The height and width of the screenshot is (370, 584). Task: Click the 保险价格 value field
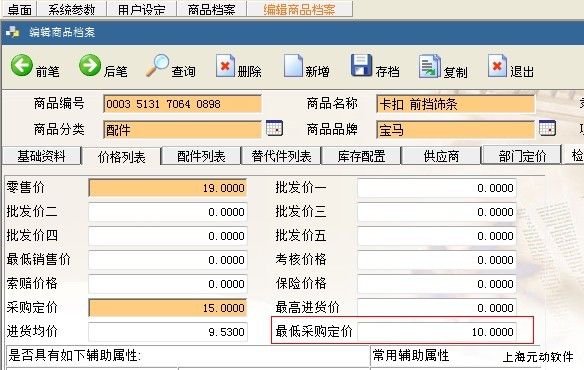click(x=437, y=284)
